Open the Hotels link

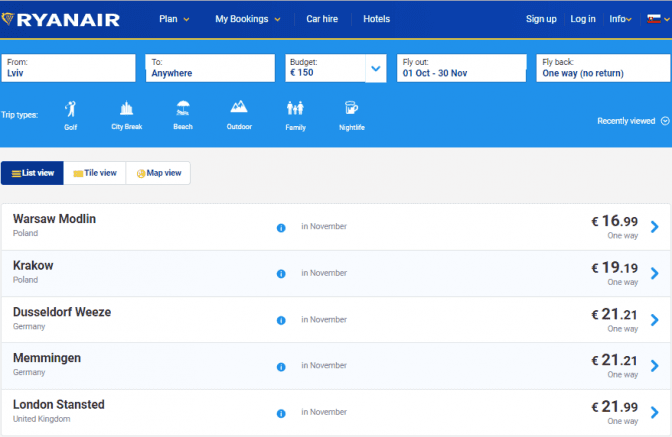click(377, 19)
